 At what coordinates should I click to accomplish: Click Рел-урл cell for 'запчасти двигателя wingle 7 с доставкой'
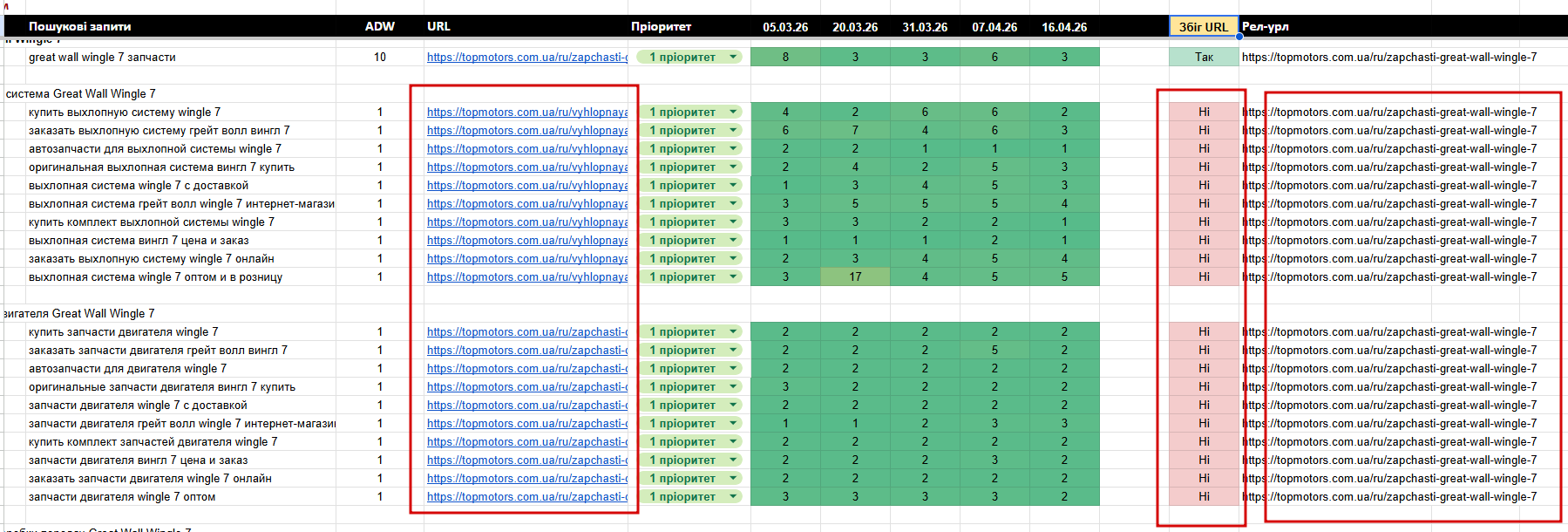[1389, 405]
